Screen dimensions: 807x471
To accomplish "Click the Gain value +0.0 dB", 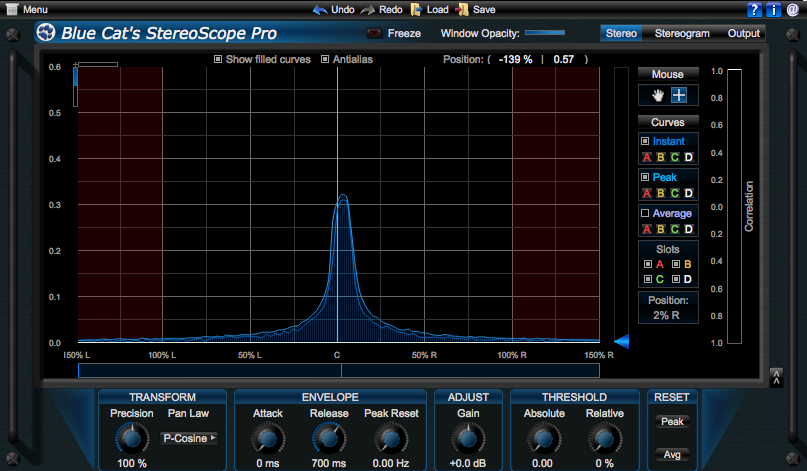I will tap(468, 463).
